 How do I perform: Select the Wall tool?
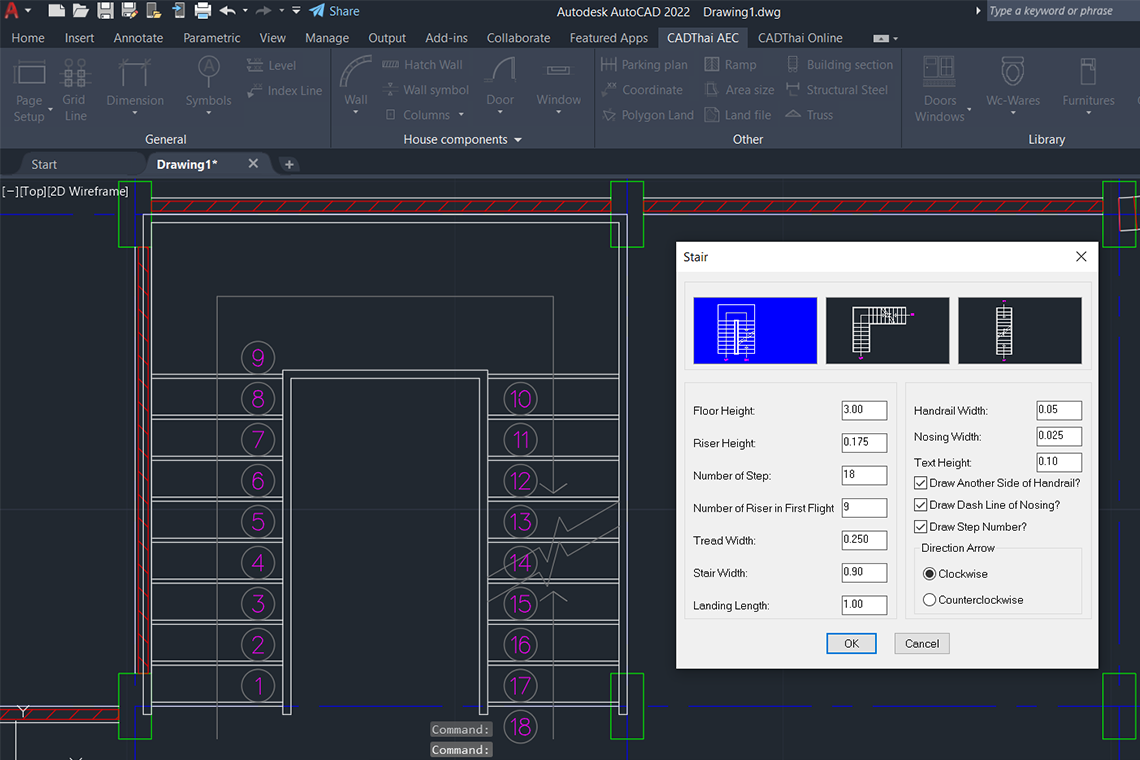tap(356, 84)
